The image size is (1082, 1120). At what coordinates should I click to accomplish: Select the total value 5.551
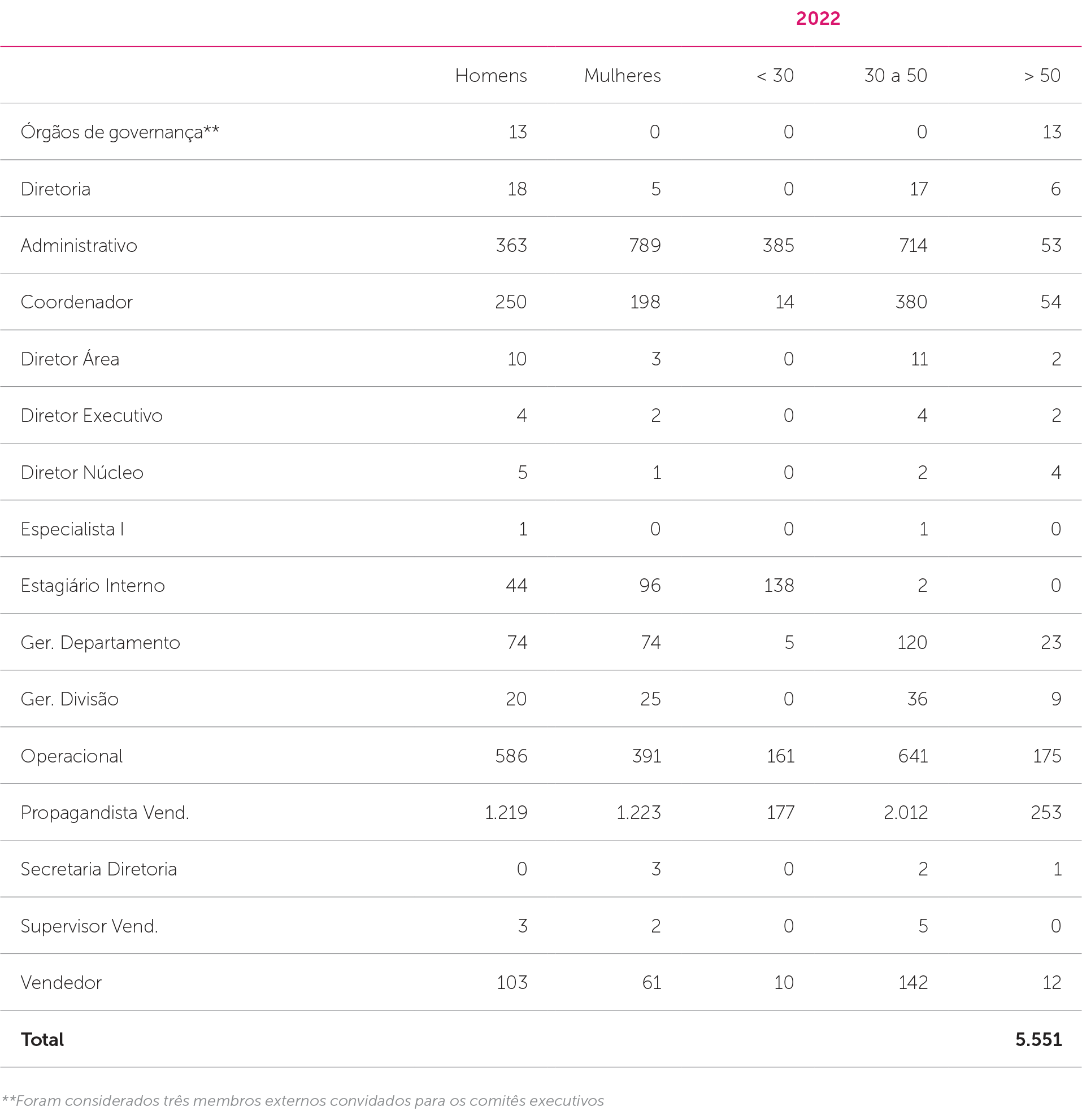(1038, 1039)
